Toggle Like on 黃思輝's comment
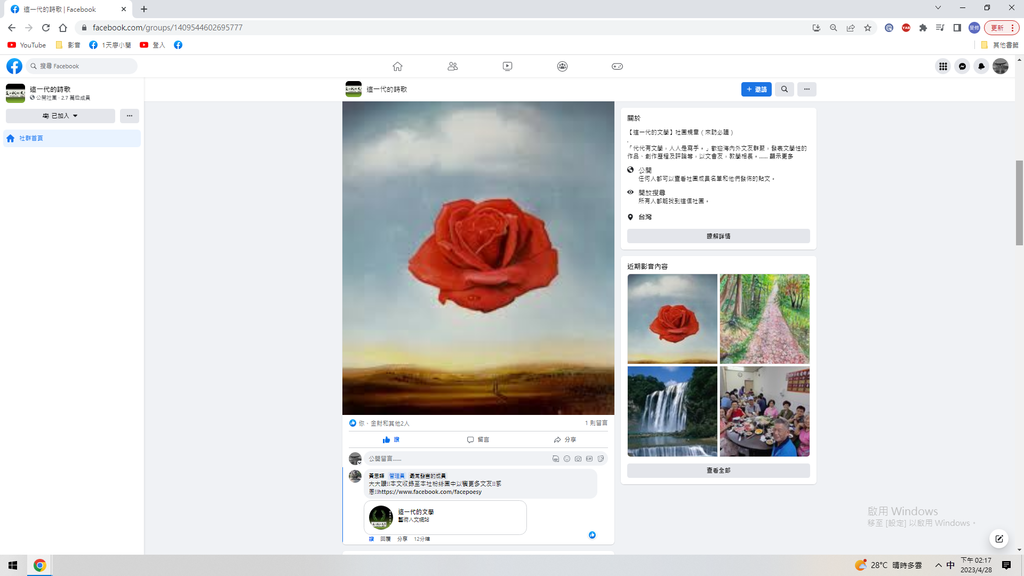Viewport: 1024px width, 576px height. [x=371, y=538]
